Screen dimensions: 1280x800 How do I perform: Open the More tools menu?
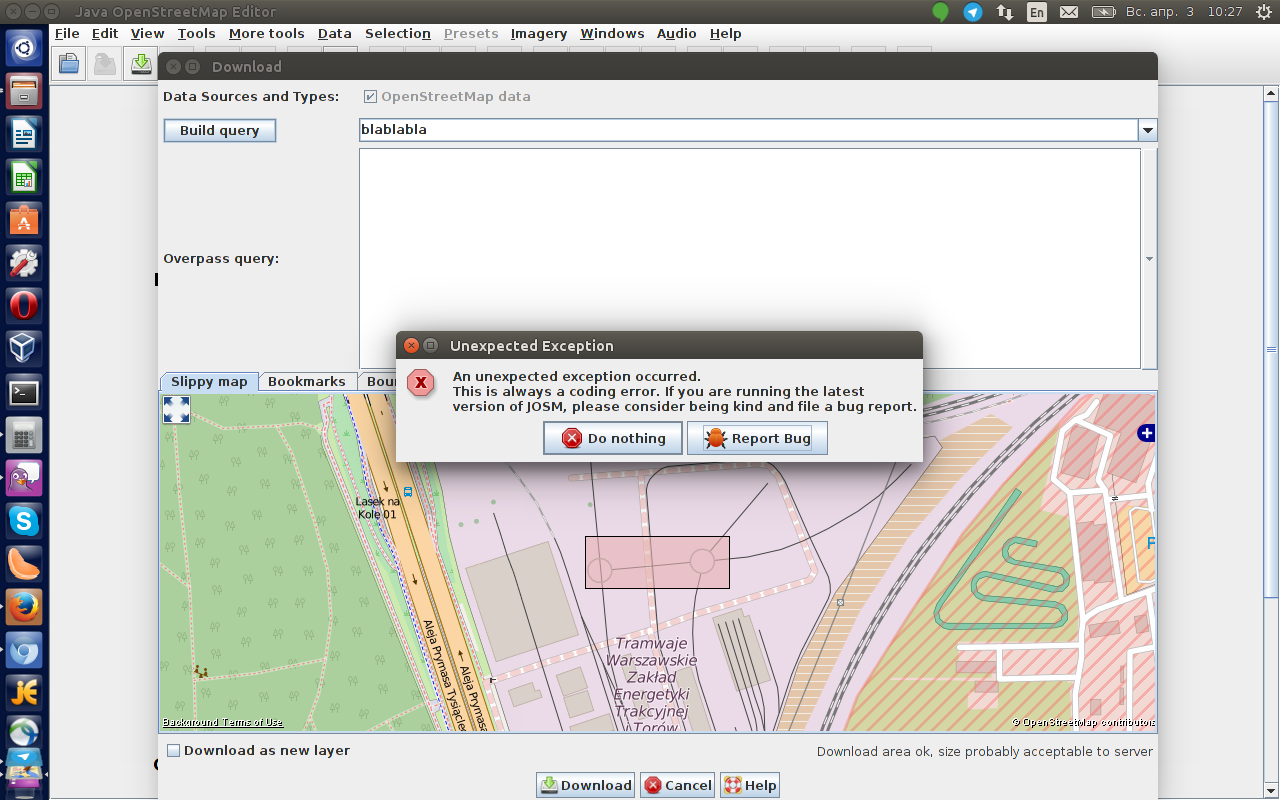[266, 33]
